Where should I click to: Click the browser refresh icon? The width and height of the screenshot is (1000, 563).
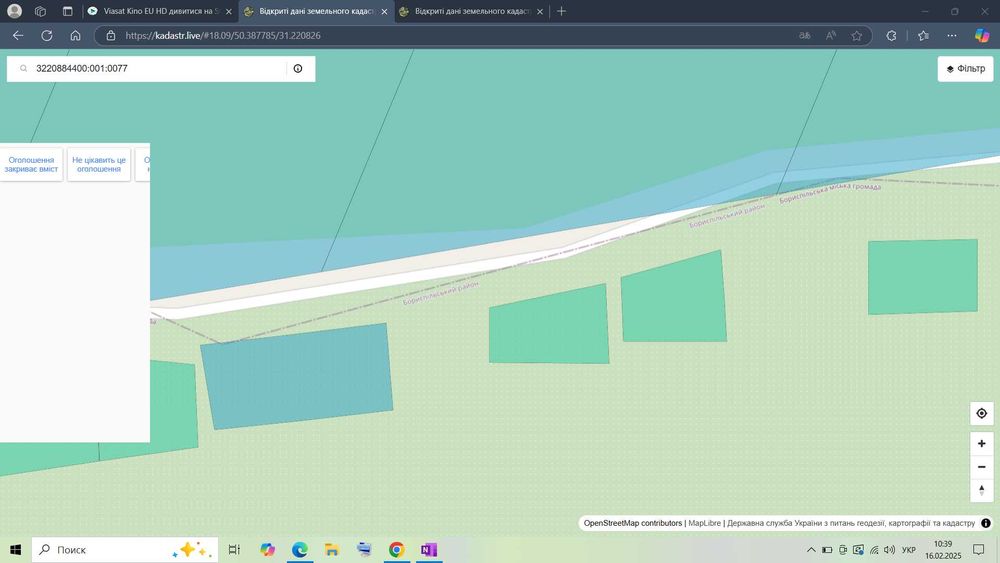(47, 36)
